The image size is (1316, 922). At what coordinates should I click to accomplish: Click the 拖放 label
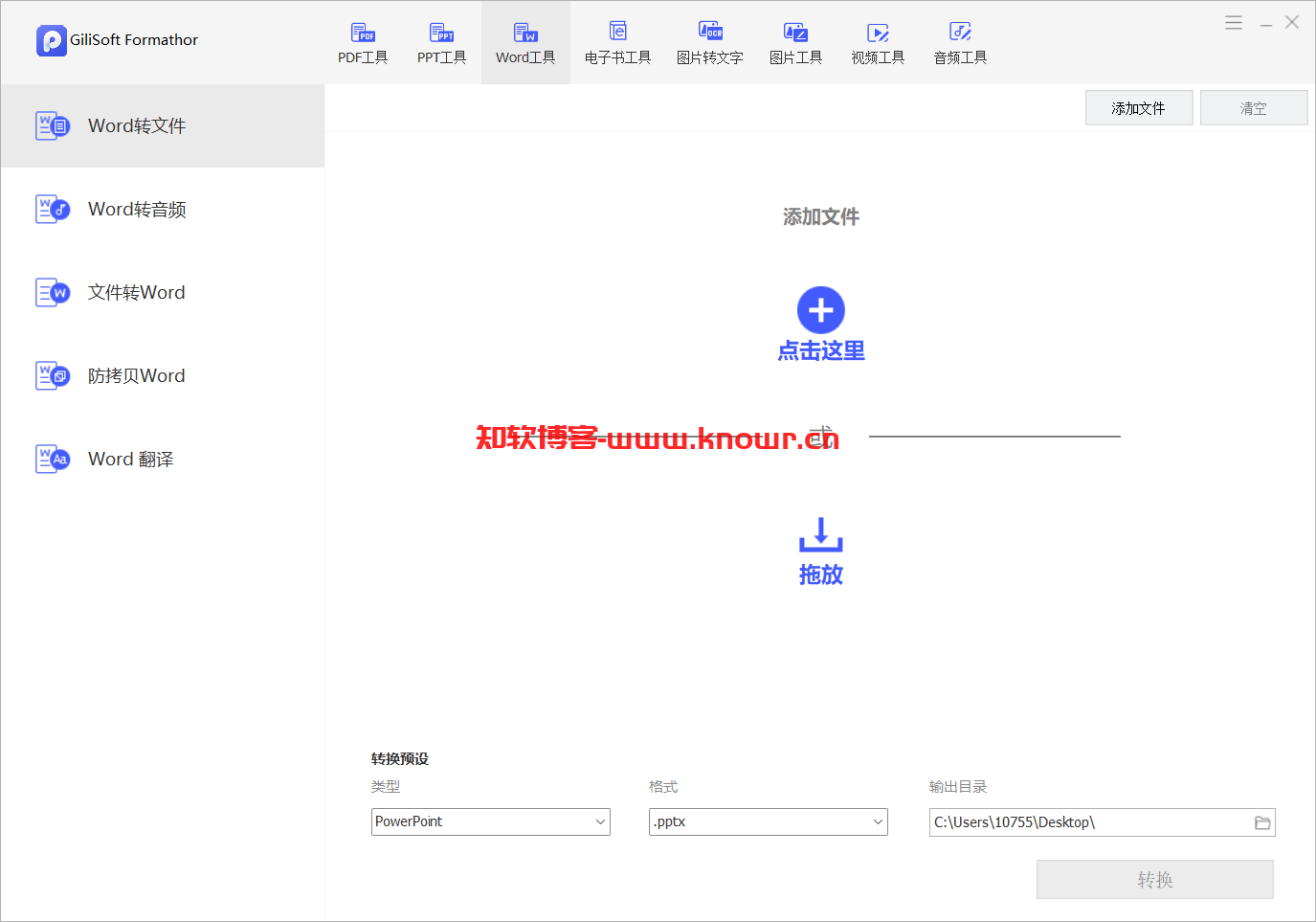(x=821, y=574)
